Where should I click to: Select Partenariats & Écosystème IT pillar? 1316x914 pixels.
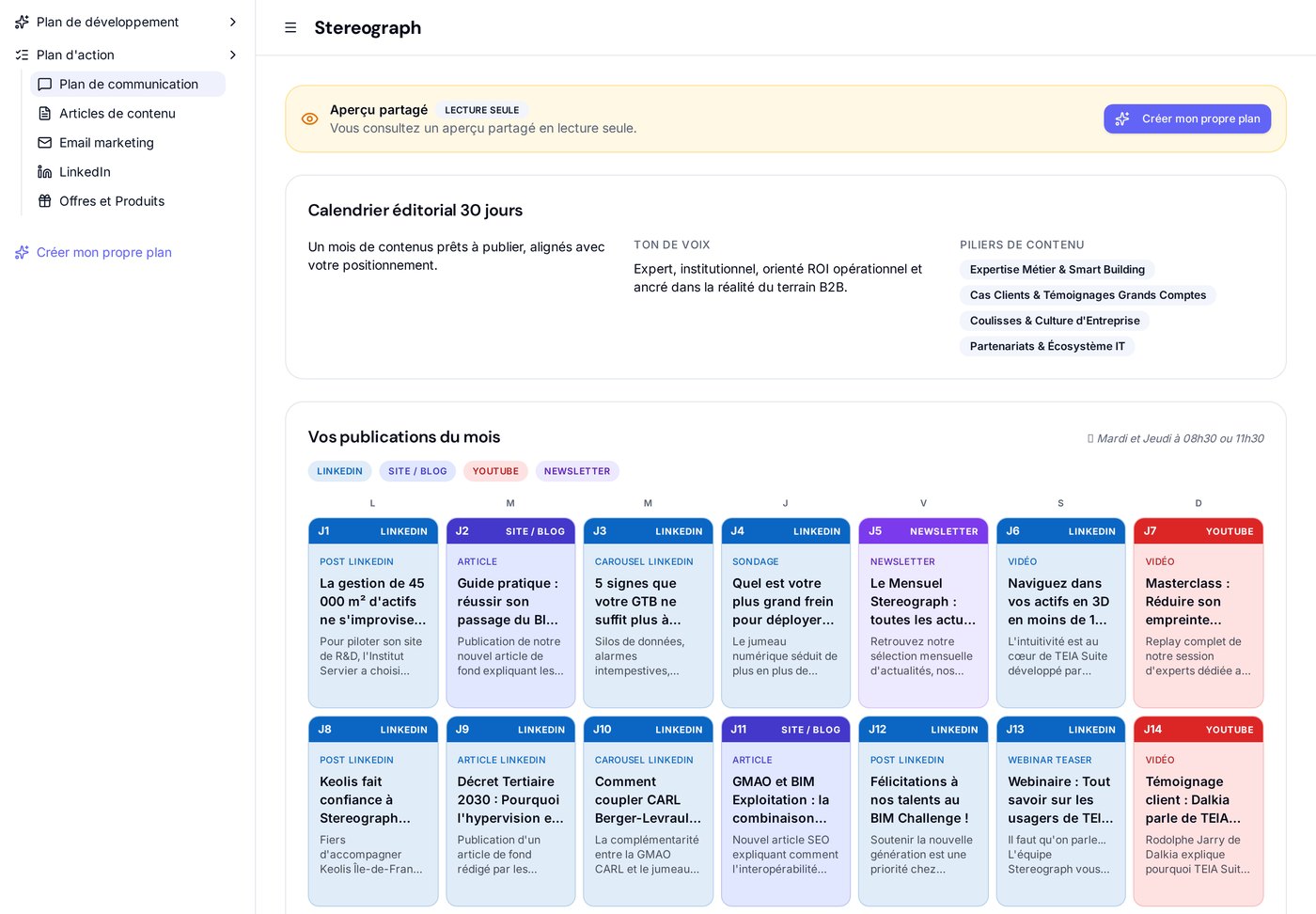click(1047, 346)
